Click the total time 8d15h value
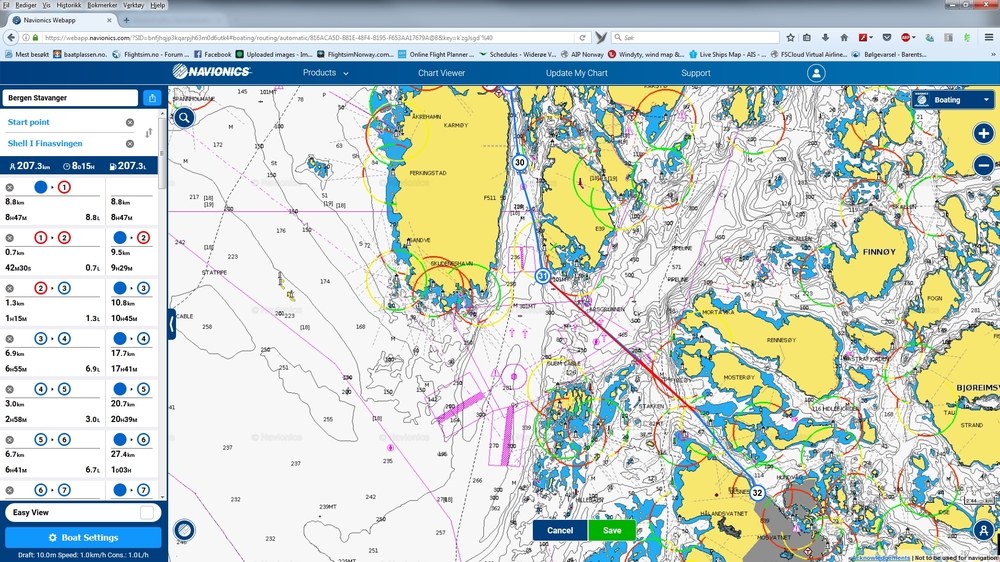Viewport: 1000px width, 562px height. [80, 166]
